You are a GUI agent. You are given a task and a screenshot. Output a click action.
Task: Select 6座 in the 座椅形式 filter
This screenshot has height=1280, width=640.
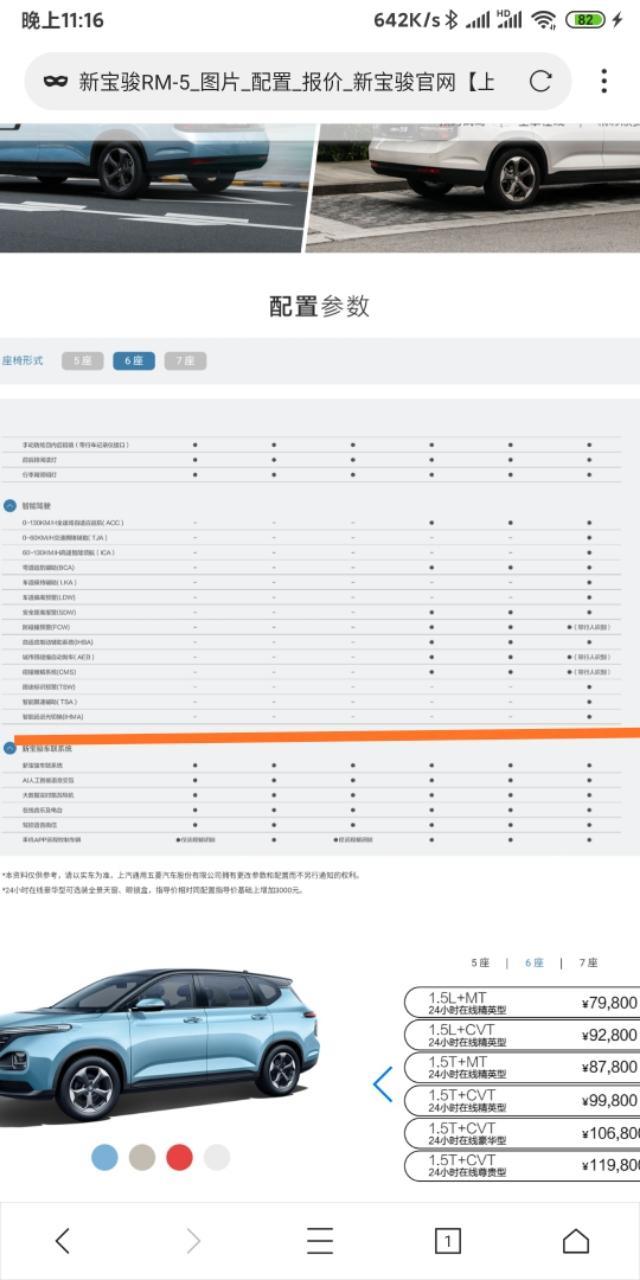click(134, 361)
